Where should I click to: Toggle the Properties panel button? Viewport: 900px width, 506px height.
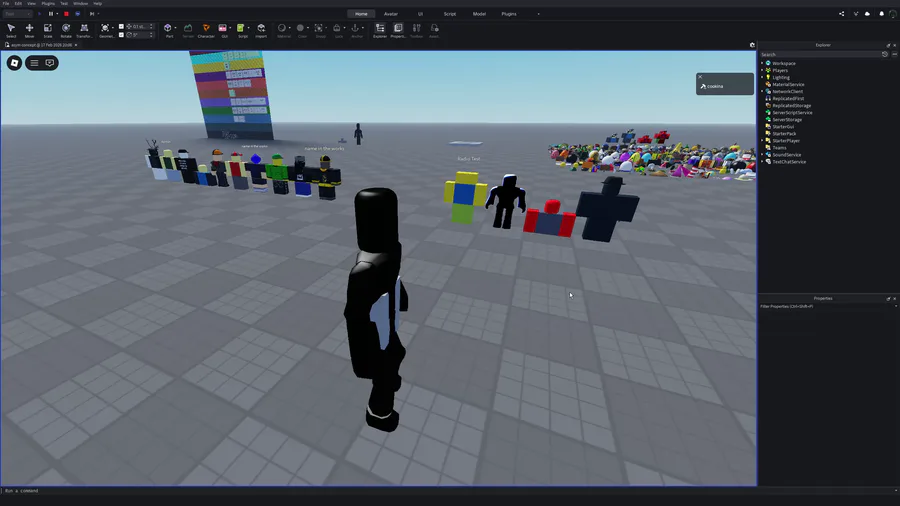coord(398,30)
